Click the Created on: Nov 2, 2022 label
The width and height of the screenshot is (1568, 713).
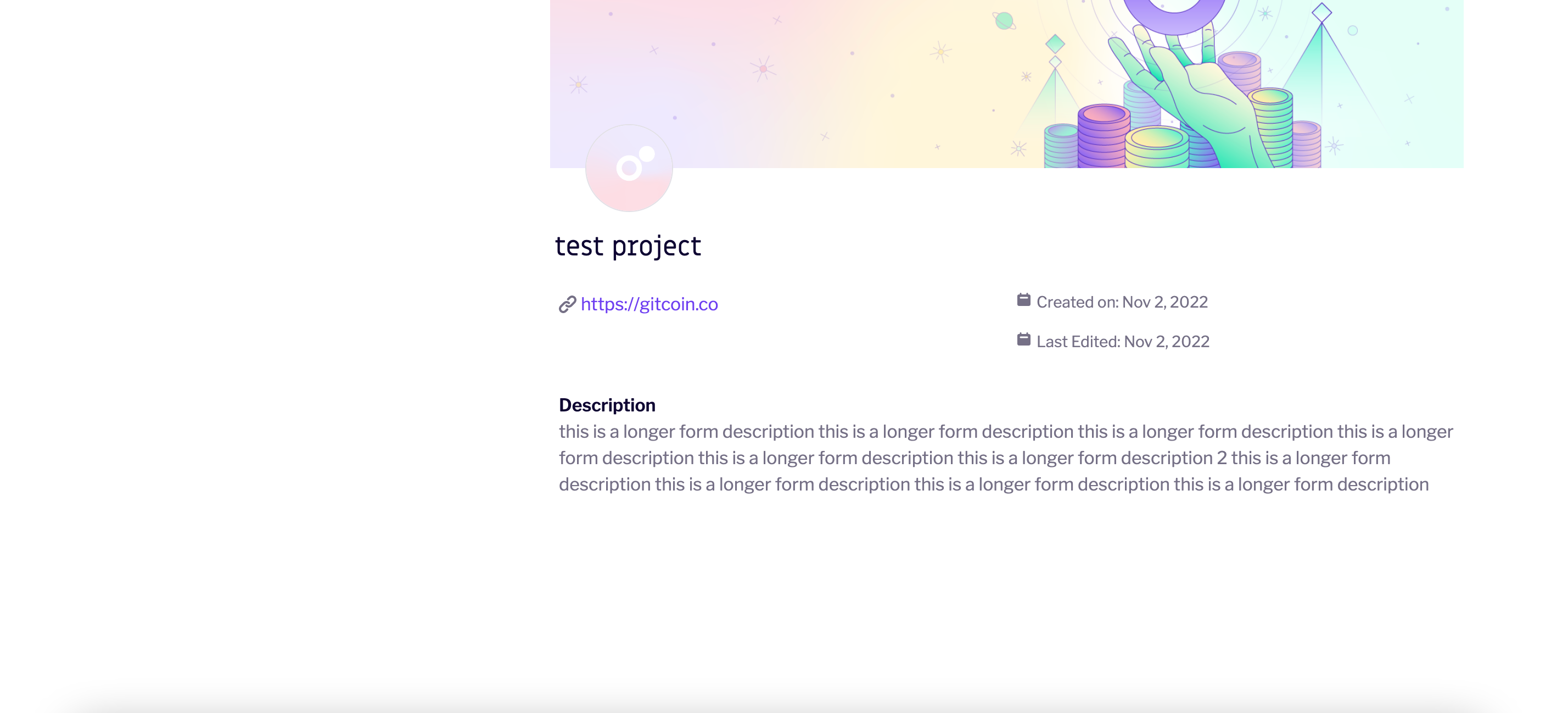[x=1122, y=301]
